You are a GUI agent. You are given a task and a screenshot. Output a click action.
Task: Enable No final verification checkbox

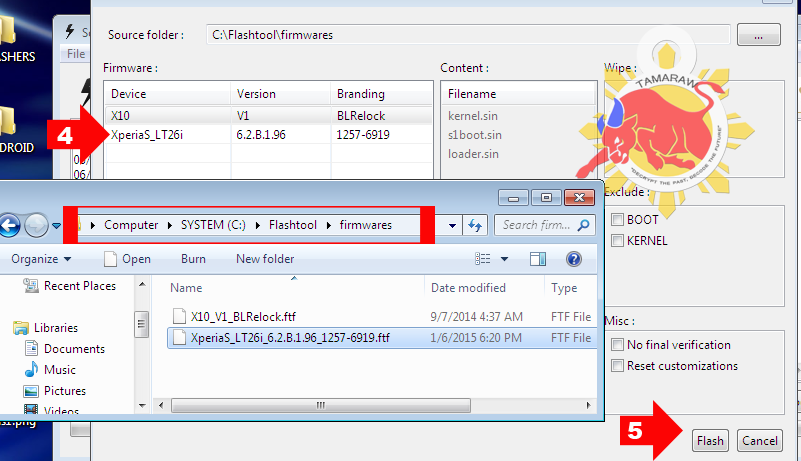pos(618,345)
